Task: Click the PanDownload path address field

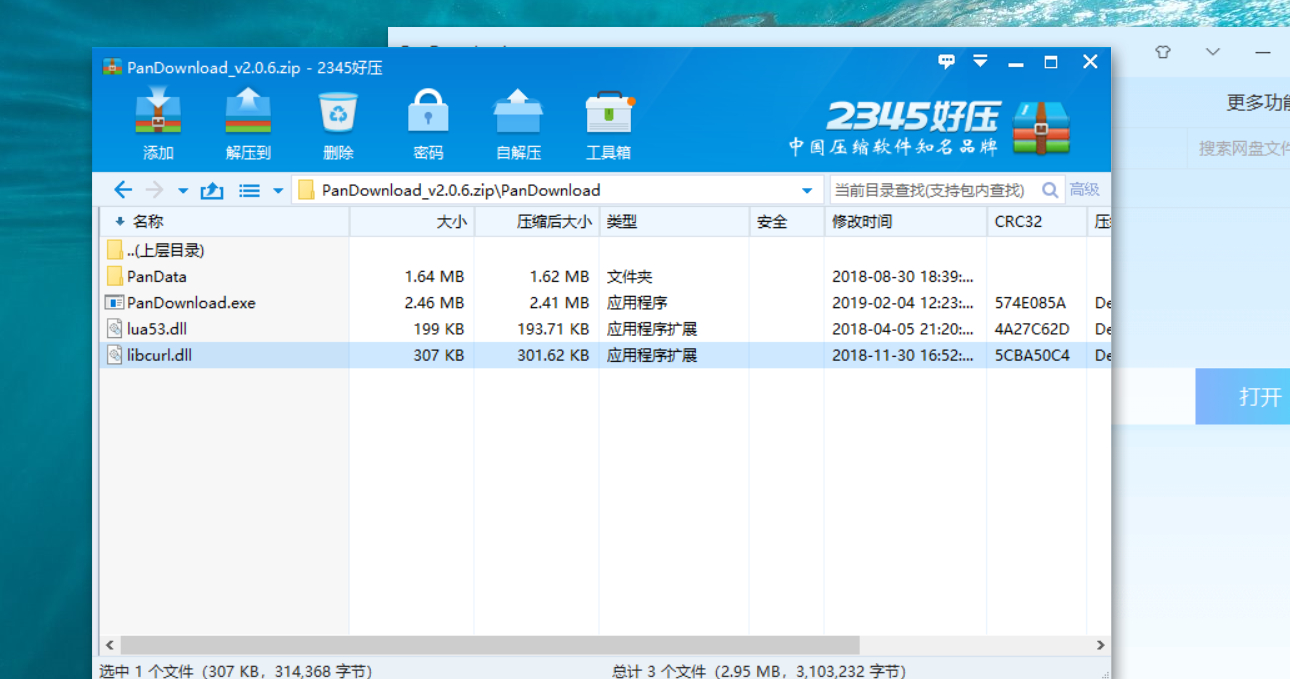Action: [x=555, y=190]
